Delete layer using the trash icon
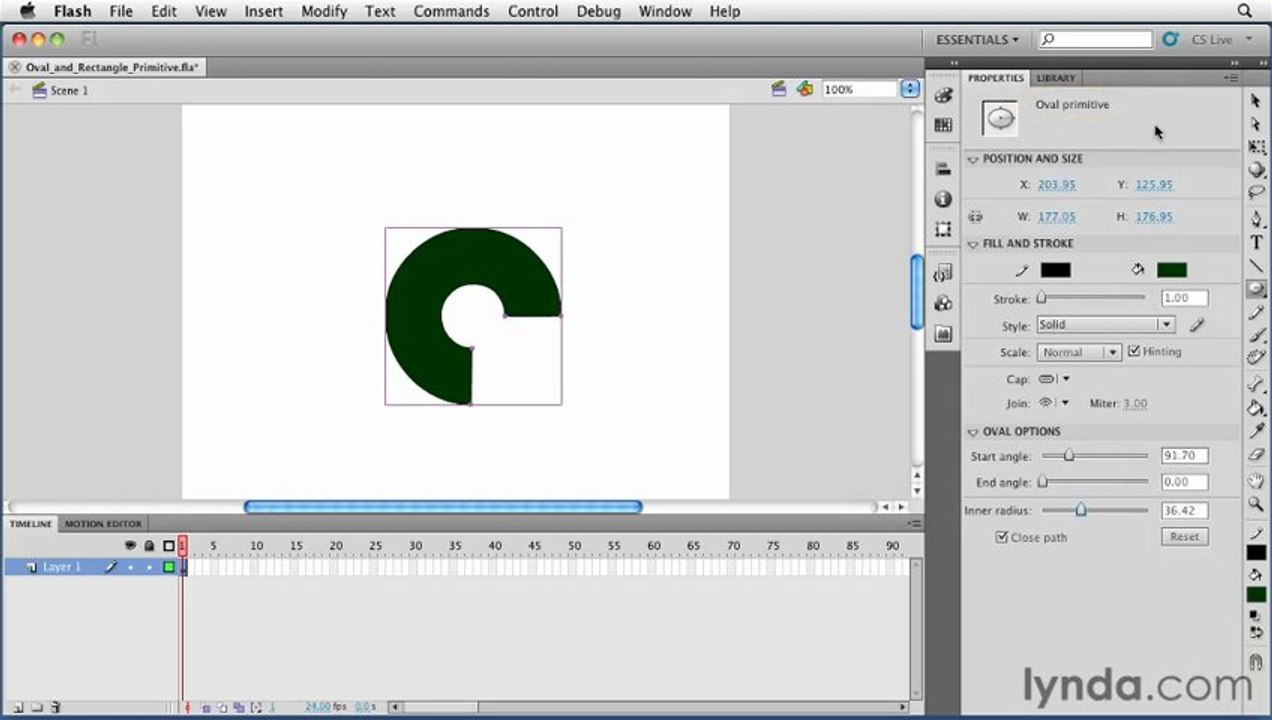Screen dimensions: 1272x720 click(x=56, y=707)
